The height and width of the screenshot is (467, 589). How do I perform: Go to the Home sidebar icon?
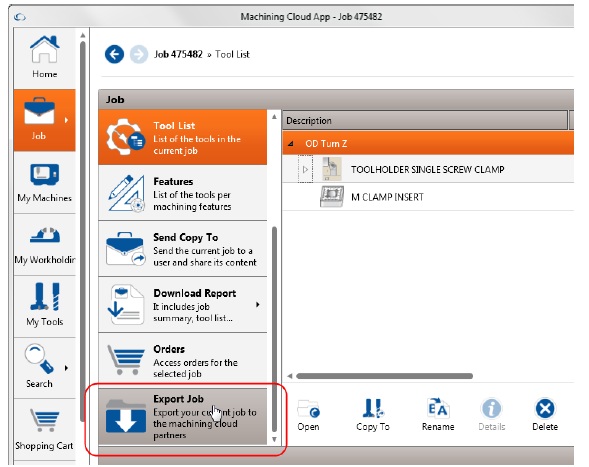(x=44, y=57)
